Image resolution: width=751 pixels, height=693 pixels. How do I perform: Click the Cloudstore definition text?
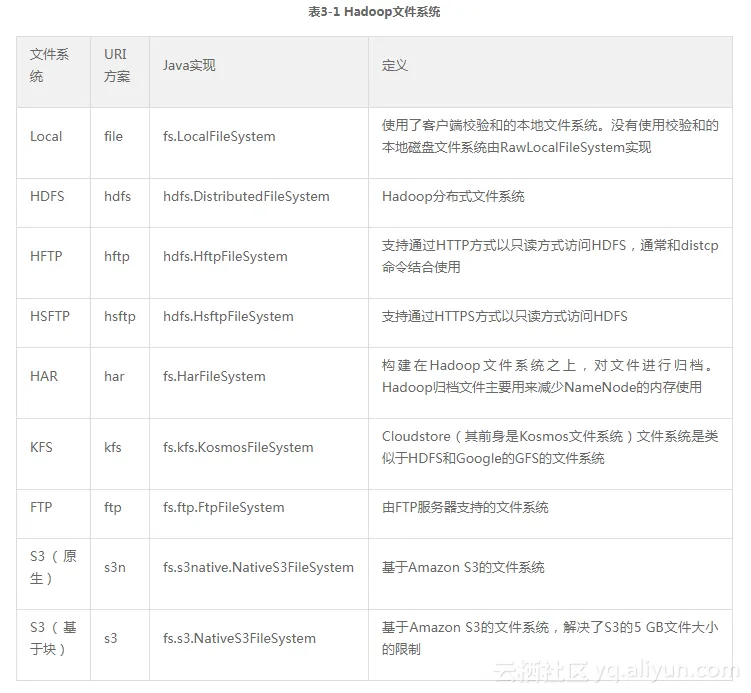coord(550,447)
